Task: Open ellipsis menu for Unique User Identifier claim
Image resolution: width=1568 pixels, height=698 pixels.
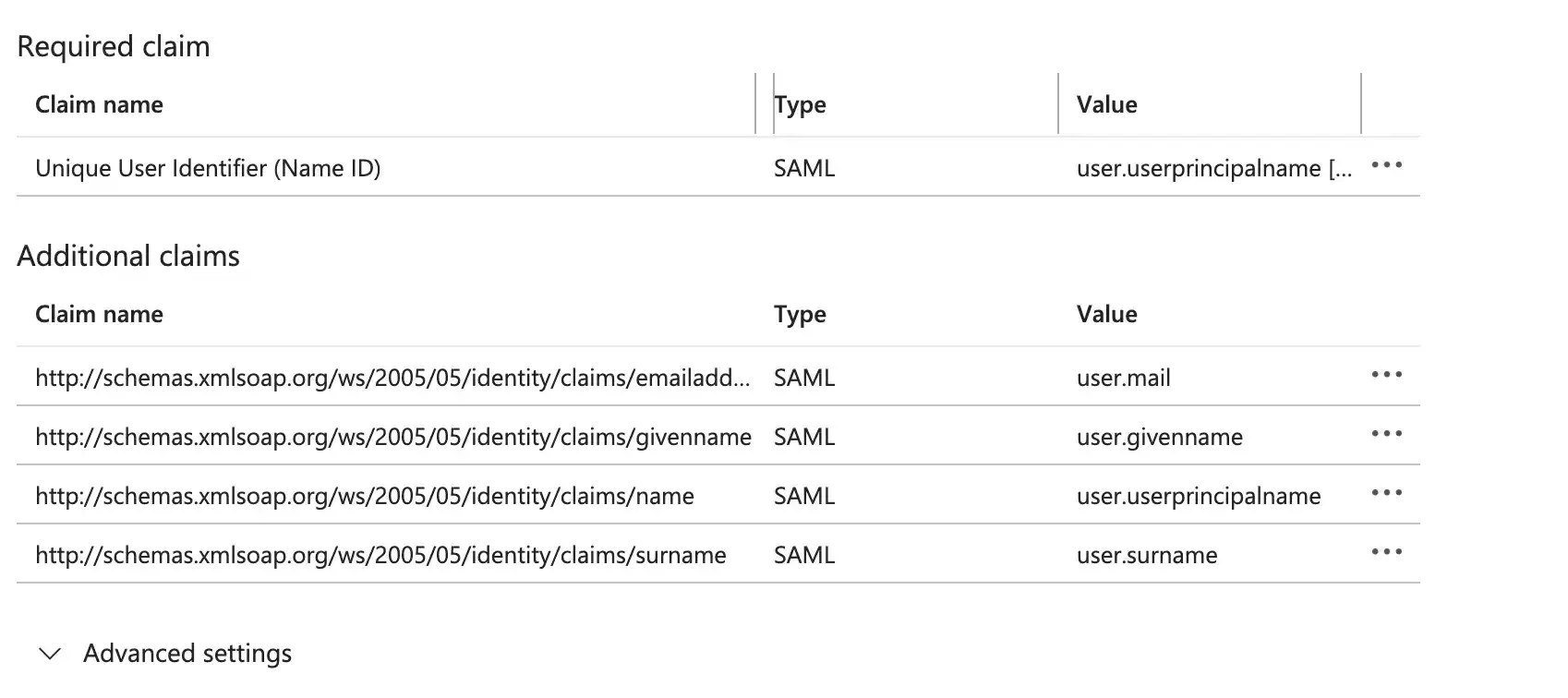Action: pos(1386,166)
